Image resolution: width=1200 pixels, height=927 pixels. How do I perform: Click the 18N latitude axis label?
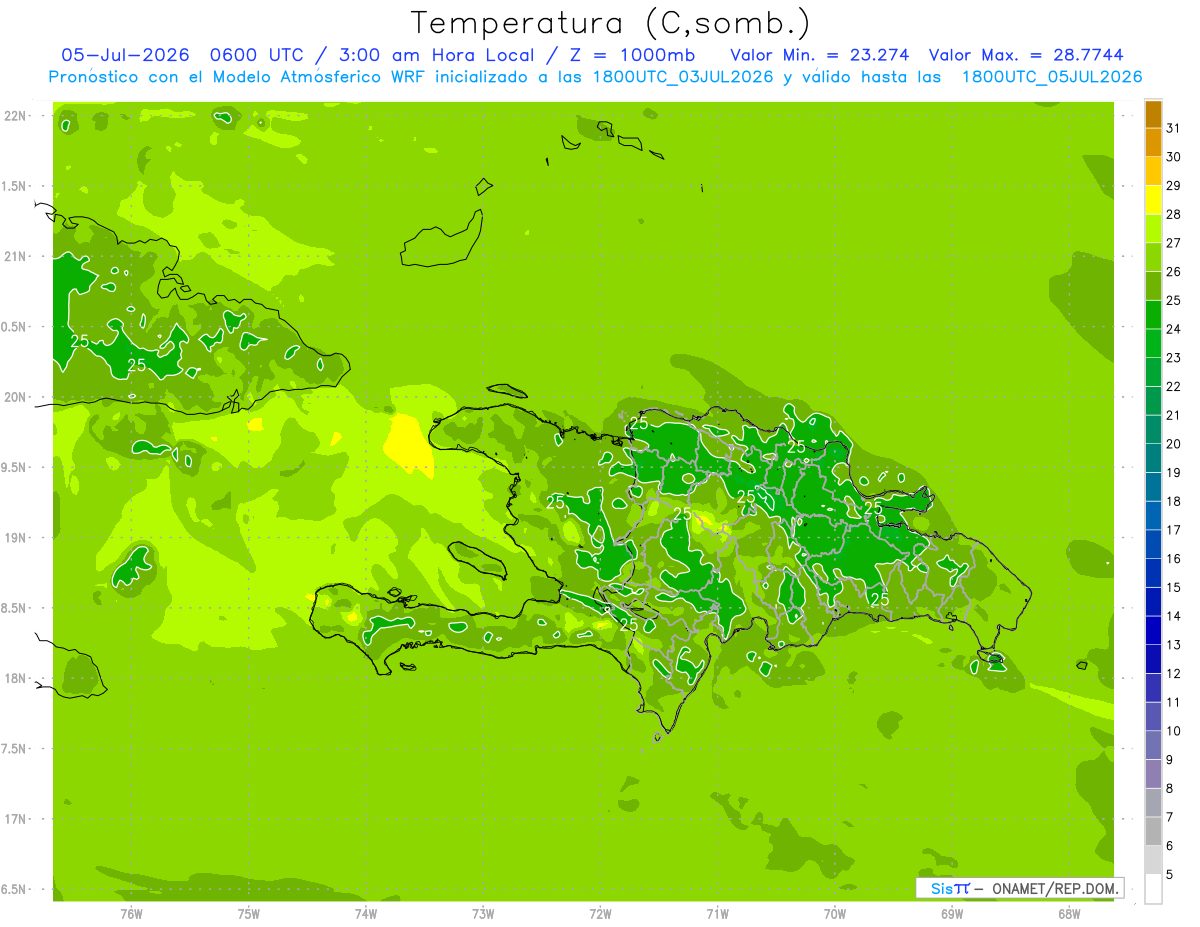click(x=17, y=678)
